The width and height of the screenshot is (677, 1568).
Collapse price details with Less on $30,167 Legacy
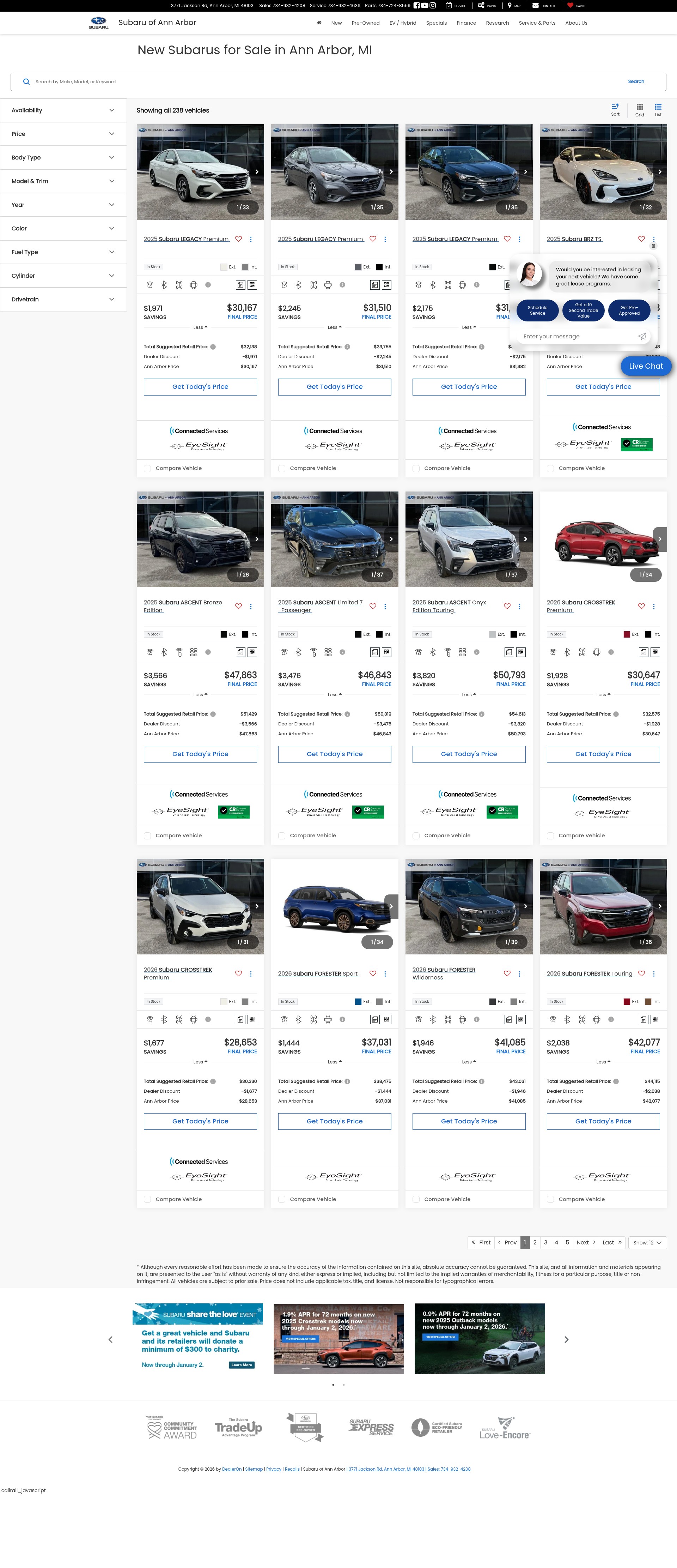pyautogui.click(x=200, y=327)
